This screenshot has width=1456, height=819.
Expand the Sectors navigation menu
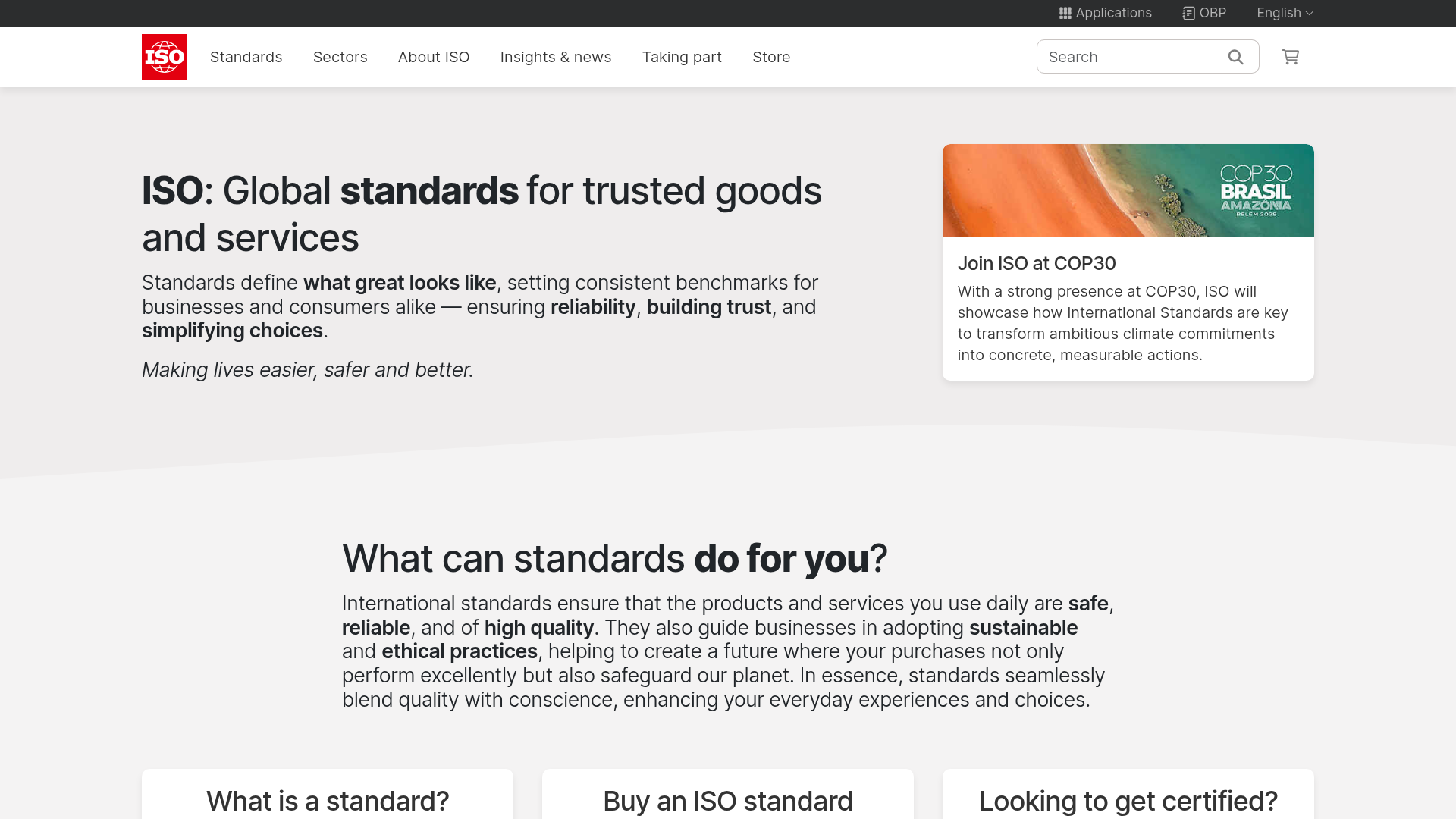tap(340, 57)
